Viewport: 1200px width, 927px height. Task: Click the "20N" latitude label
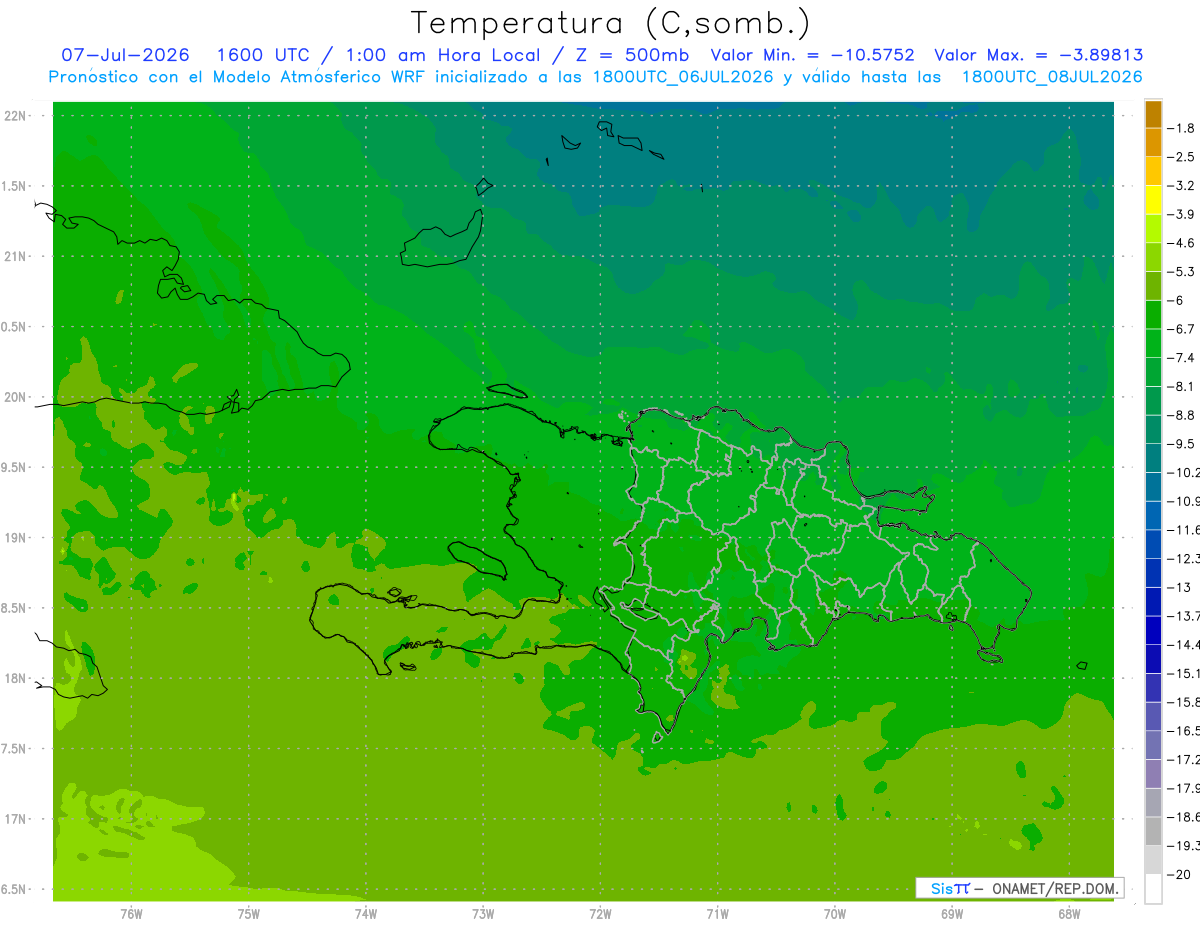(x=16, y=397)
